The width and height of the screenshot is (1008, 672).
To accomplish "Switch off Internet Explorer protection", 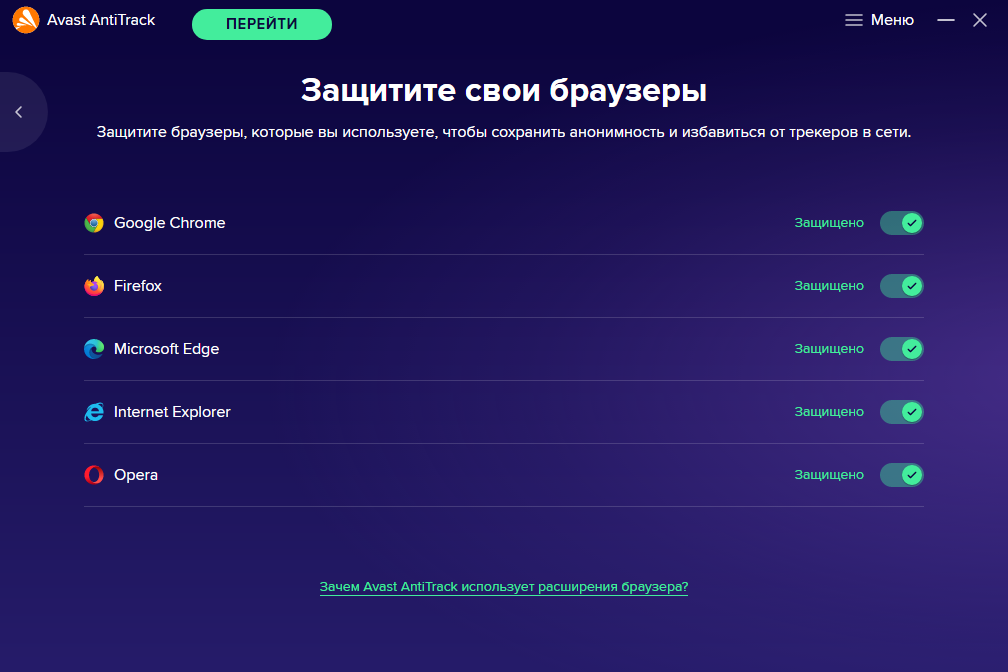I will [x=901, y=412].
